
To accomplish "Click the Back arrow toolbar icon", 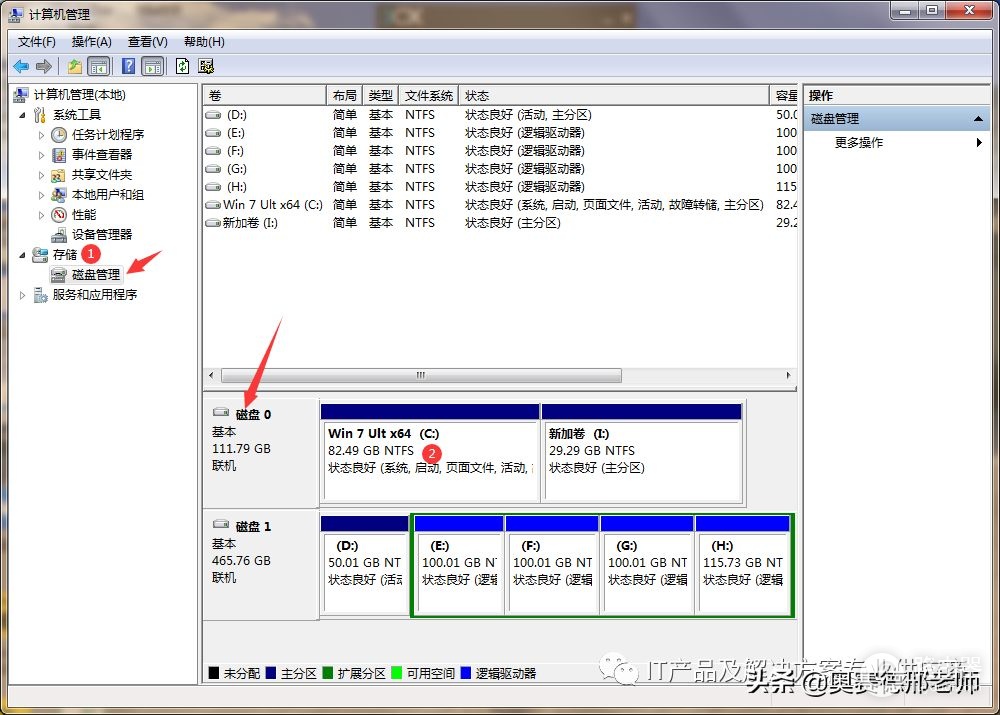I will point(21,66).
